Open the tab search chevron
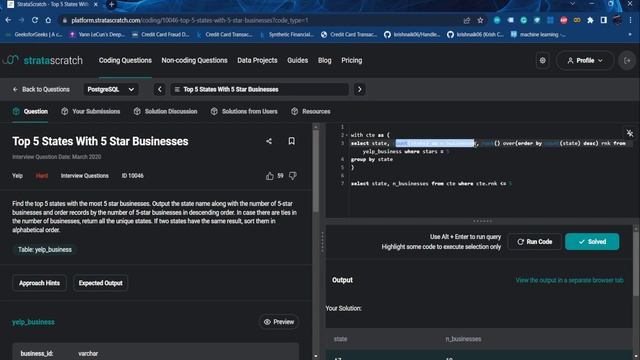 (572, 4)
